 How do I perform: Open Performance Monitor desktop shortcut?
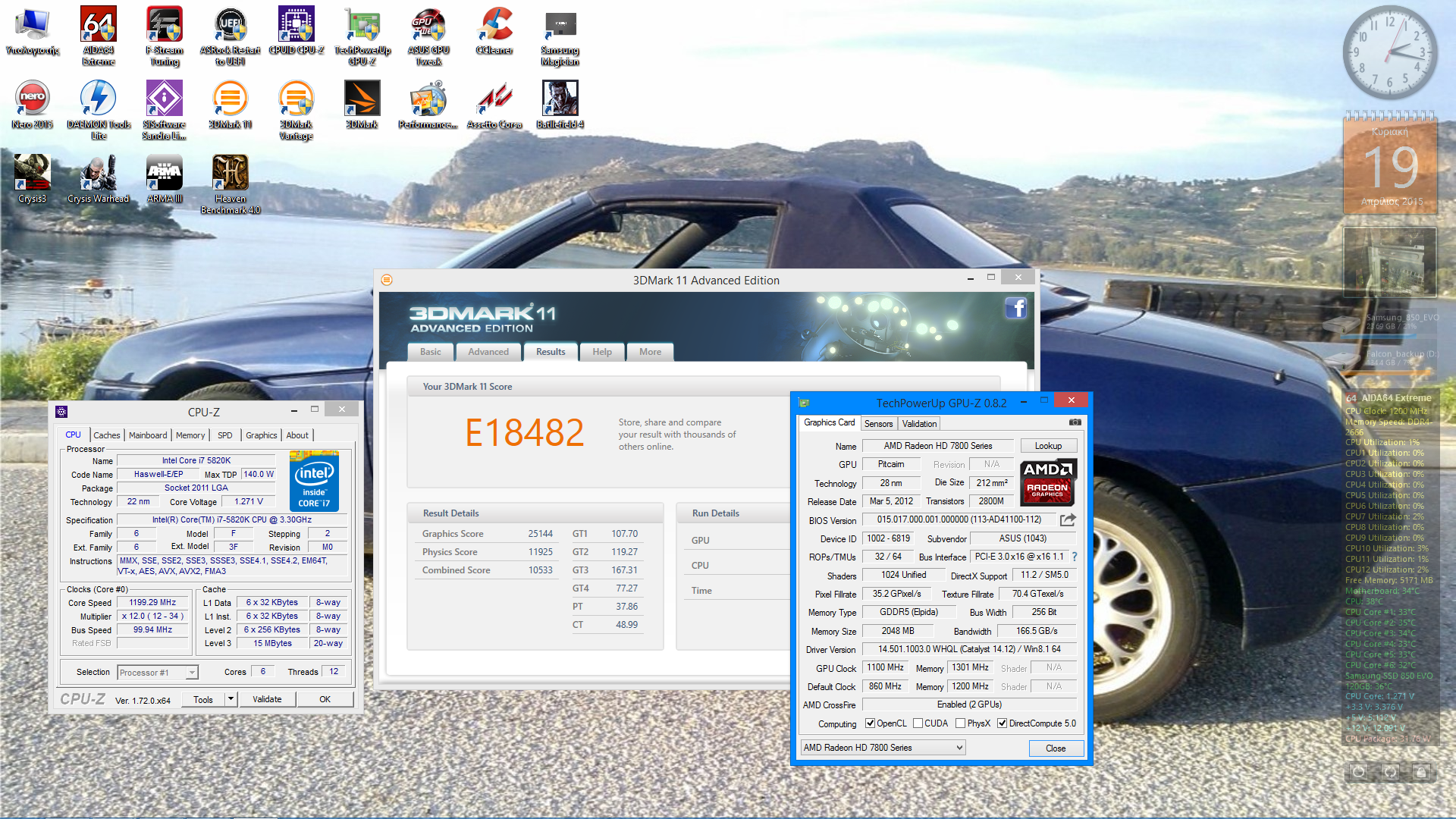pyautogui.click(x=428, y=105)
